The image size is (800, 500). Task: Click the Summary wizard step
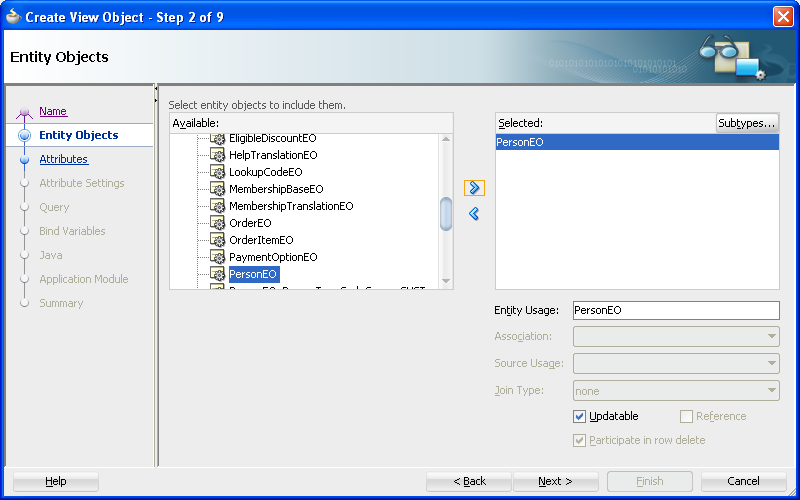point(61,303)
